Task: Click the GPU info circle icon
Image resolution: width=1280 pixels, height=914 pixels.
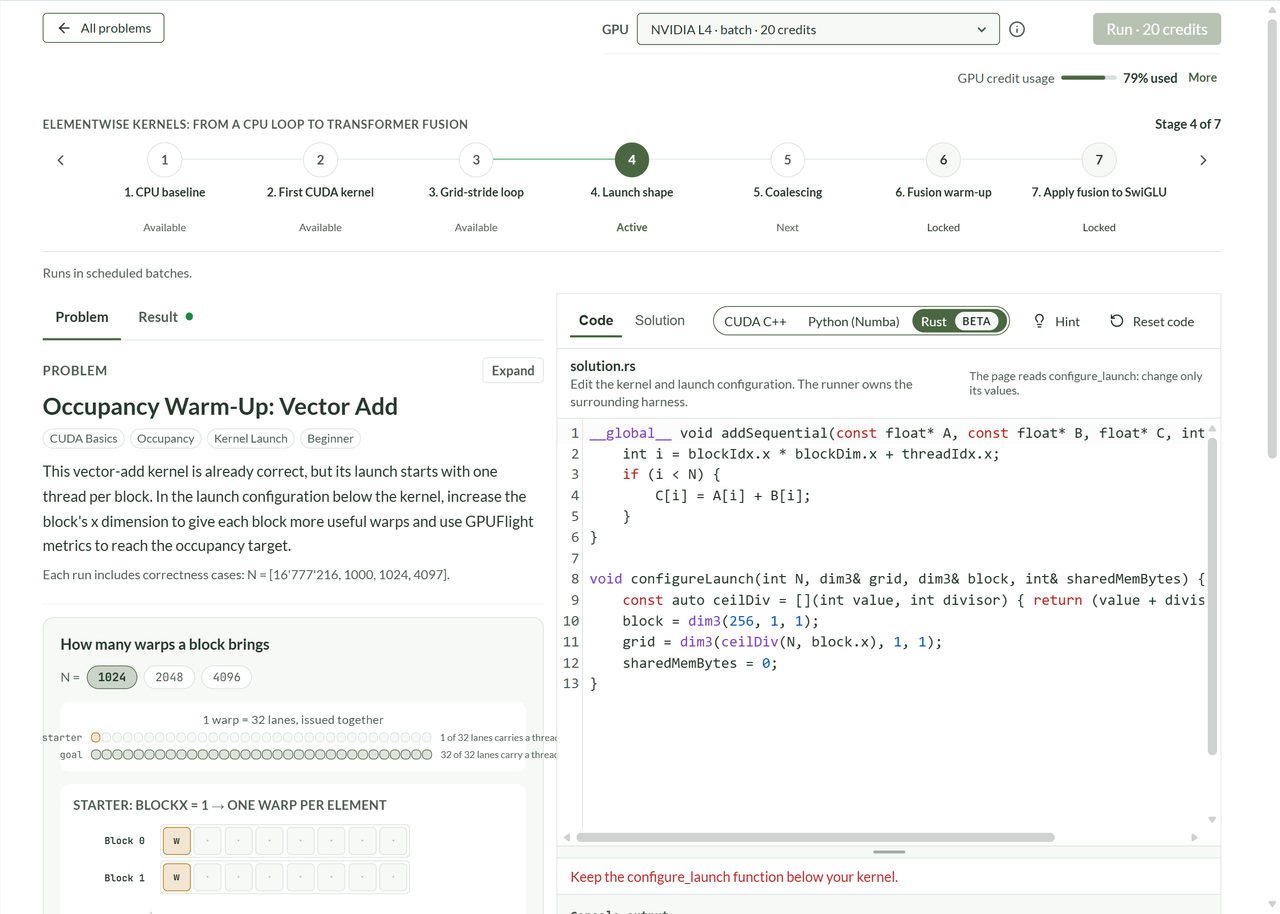Action: 1017,29
